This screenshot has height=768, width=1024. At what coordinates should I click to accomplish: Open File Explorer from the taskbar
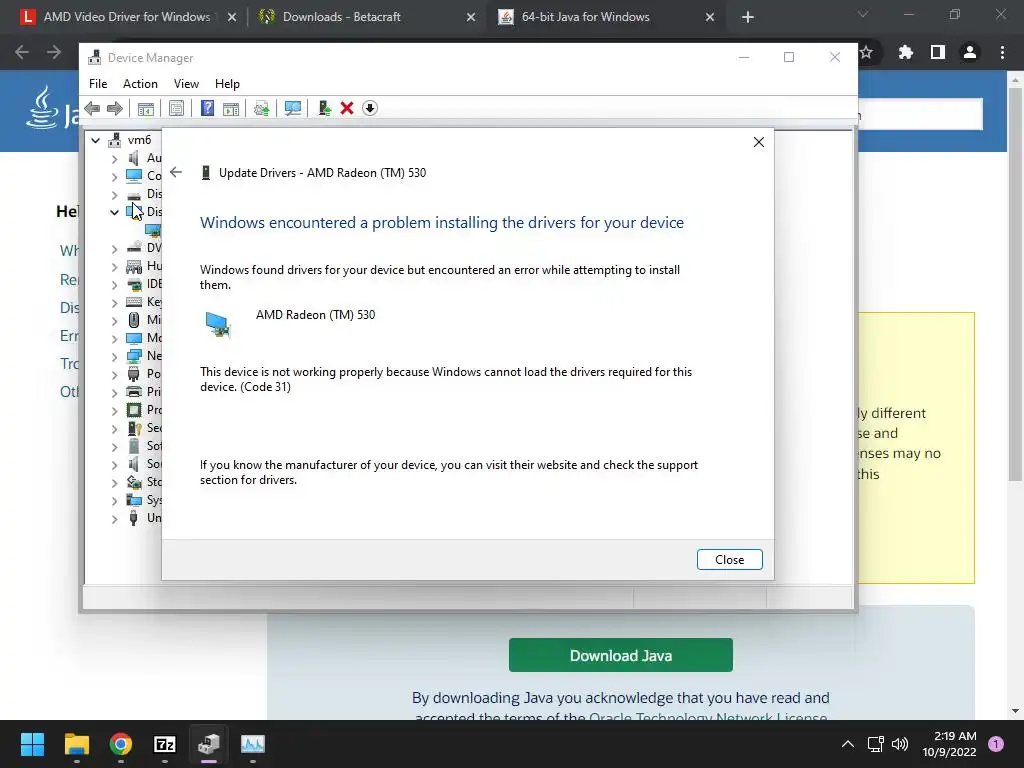click(76, 744)
